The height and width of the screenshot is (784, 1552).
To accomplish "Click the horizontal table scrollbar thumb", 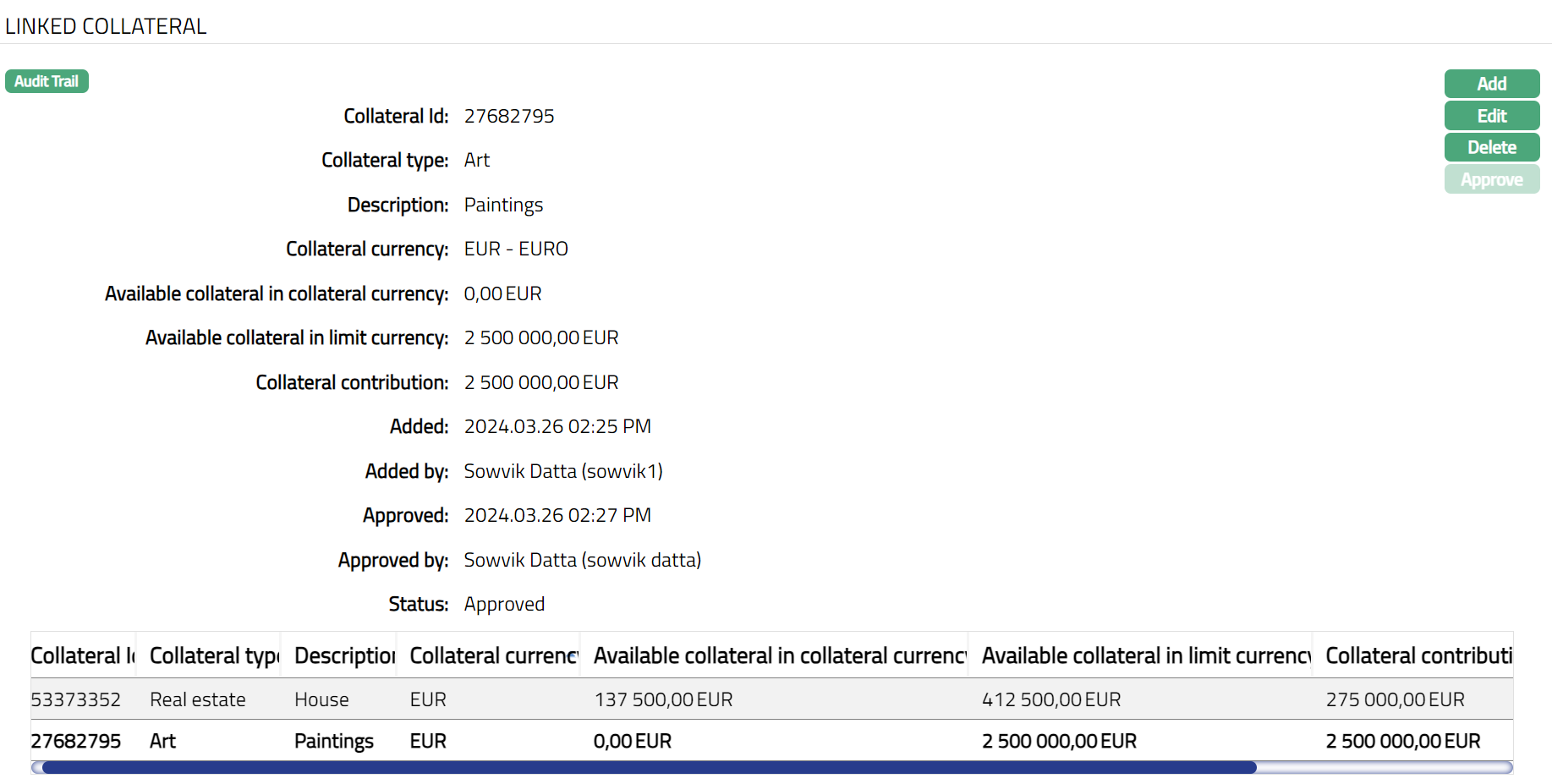I will click(x=648, y=767).
